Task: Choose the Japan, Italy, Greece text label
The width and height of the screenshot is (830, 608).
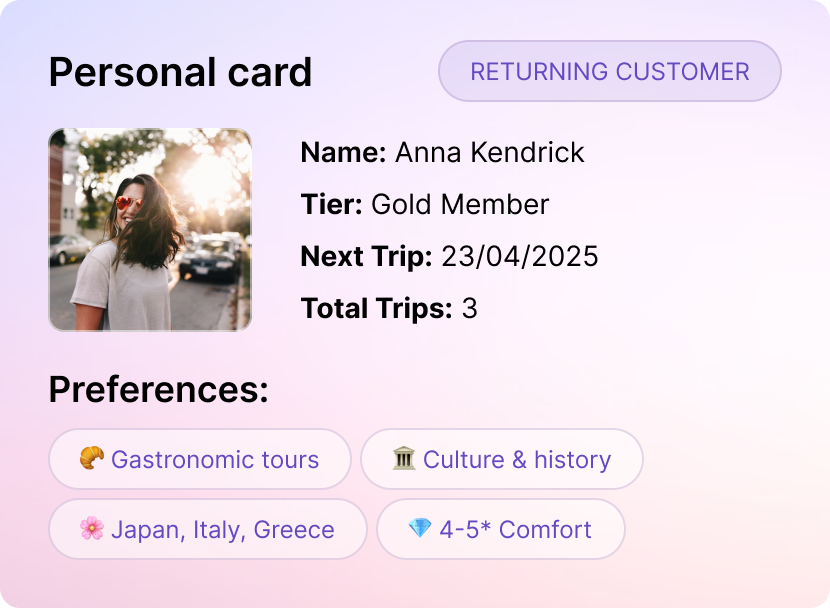Action: (222, 530)
